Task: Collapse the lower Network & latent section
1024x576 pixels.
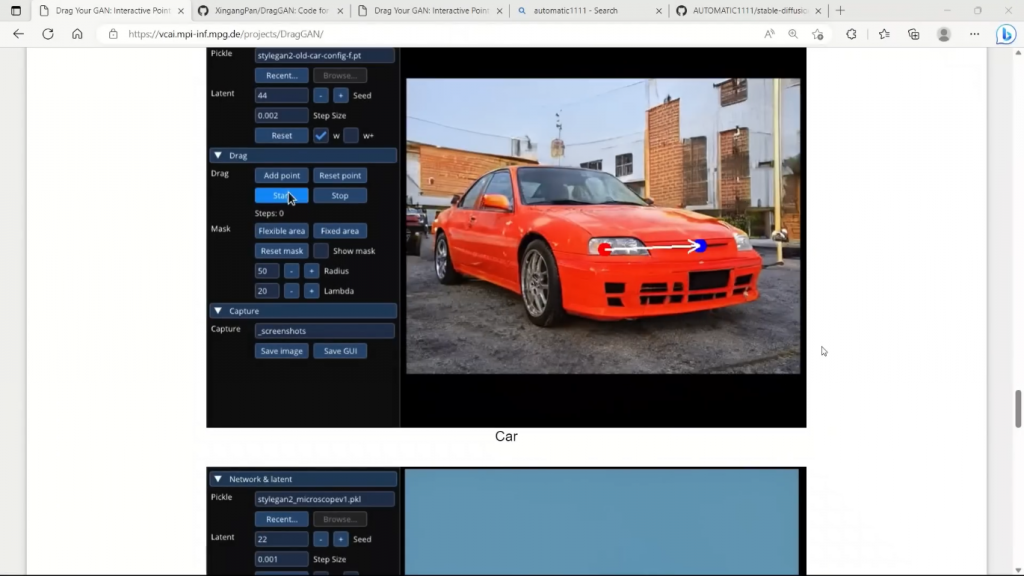Action: 218,479
